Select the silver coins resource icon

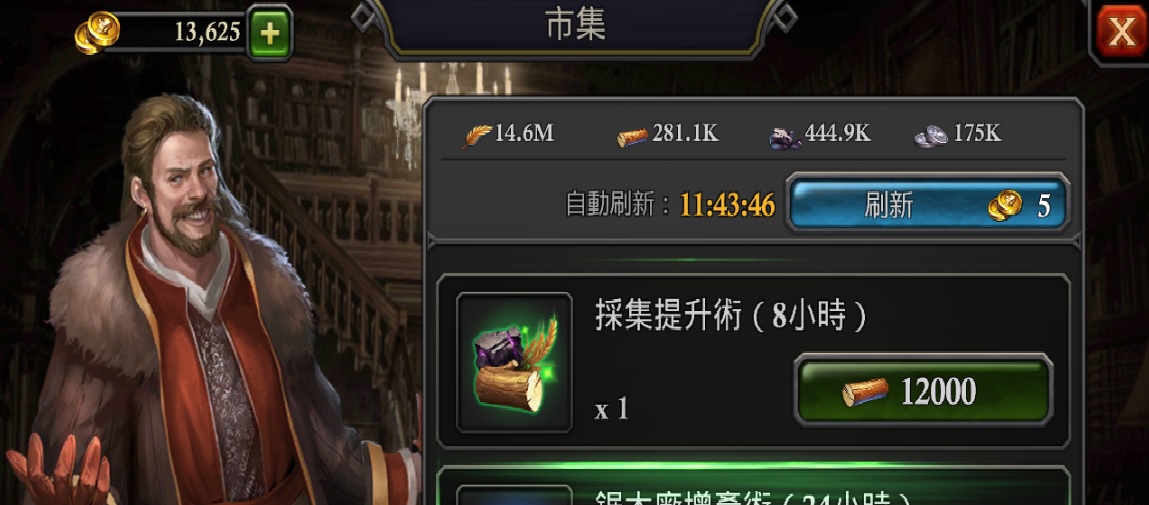[931, 136]
